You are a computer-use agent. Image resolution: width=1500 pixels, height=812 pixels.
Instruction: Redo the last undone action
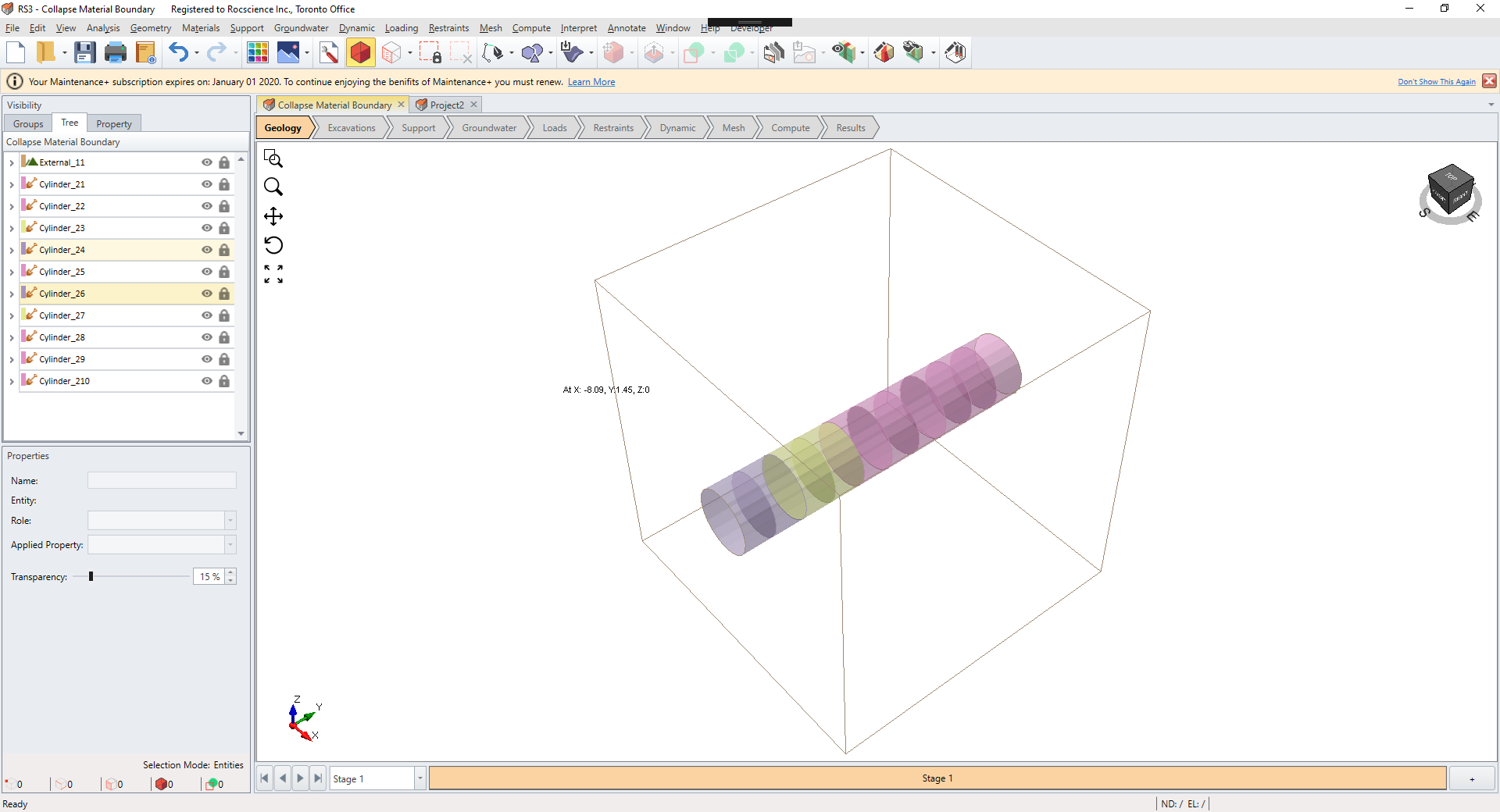(216, 52)
